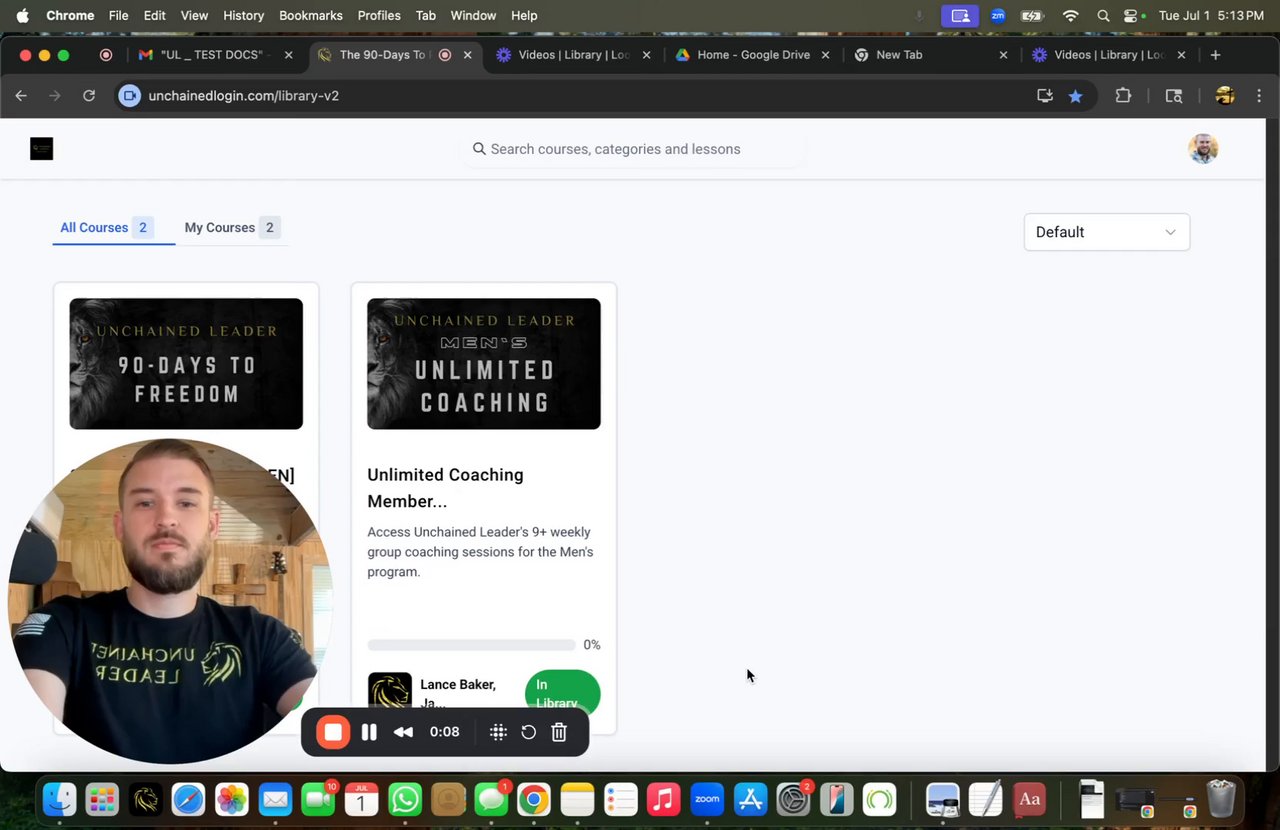Viewport: 1280px width, 830px height.
Task: Click the "0:08" recording timer
Action: [x=444, y=732]
